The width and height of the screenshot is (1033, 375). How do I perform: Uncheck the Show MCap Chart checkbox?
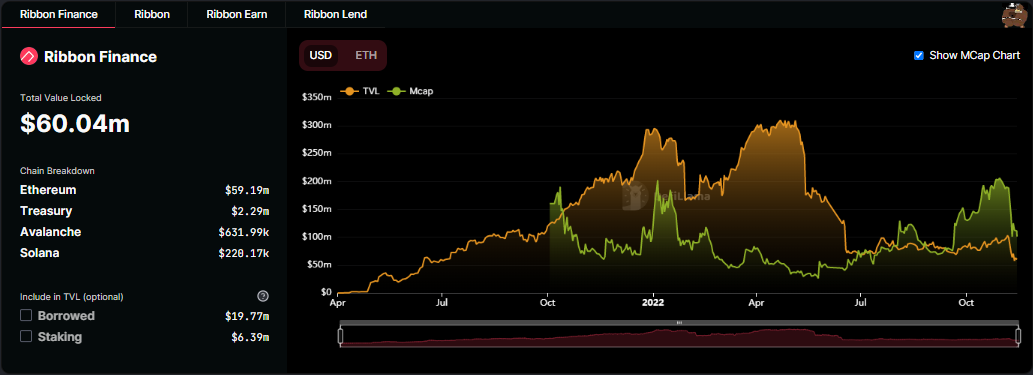point(918,55)
